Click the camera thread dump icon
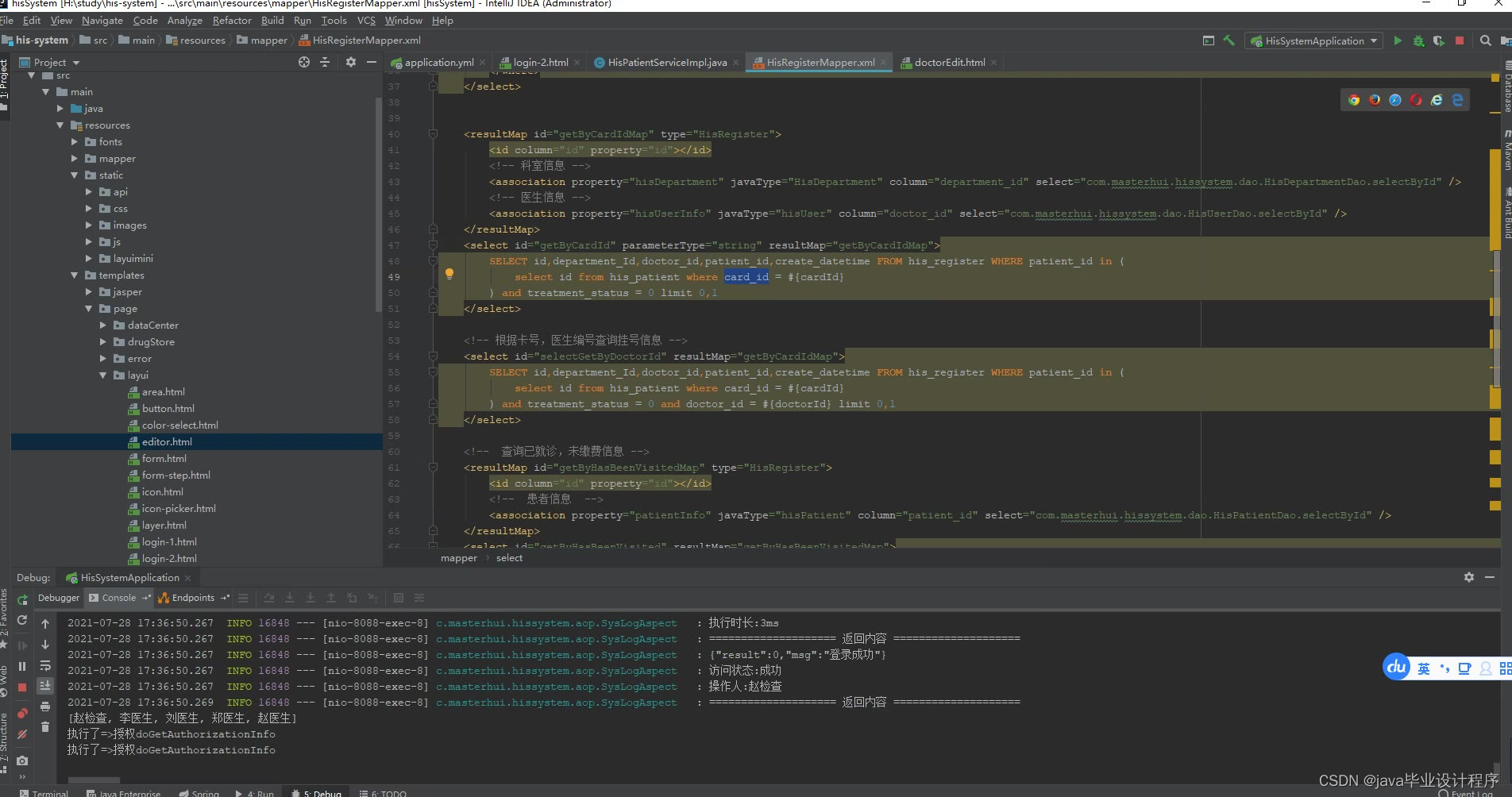This screenshot has width=1512, height=797. click(22, 760)
